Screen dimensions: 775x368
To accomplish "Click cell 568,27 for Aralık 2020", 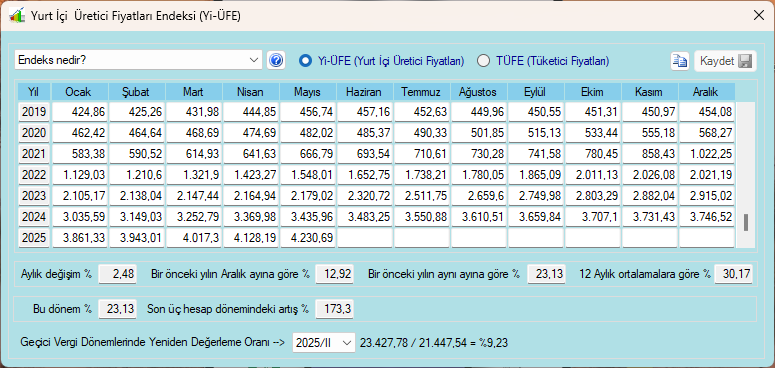I will (707, 133).
